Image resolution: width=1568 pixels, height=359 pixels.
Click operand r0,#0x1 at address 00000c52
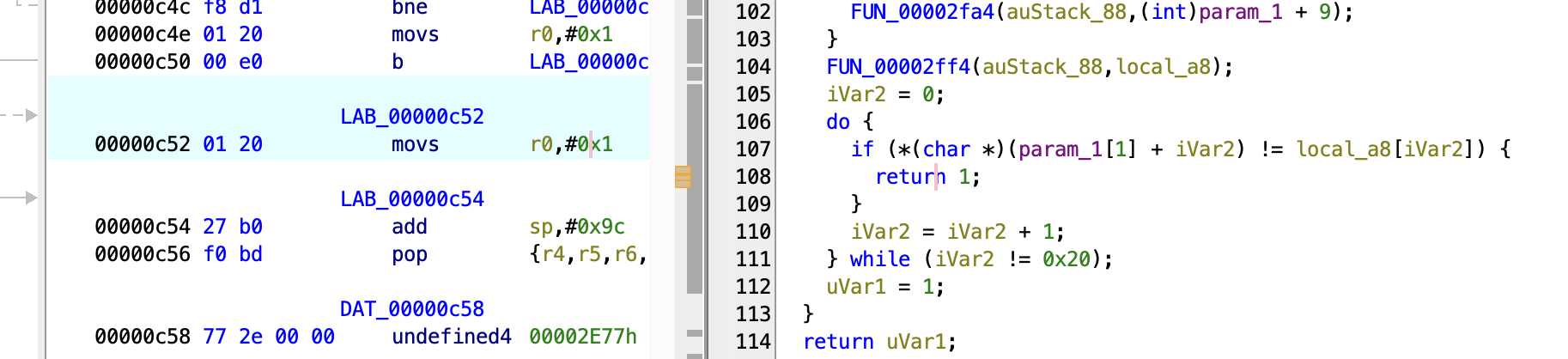[572, 144]
